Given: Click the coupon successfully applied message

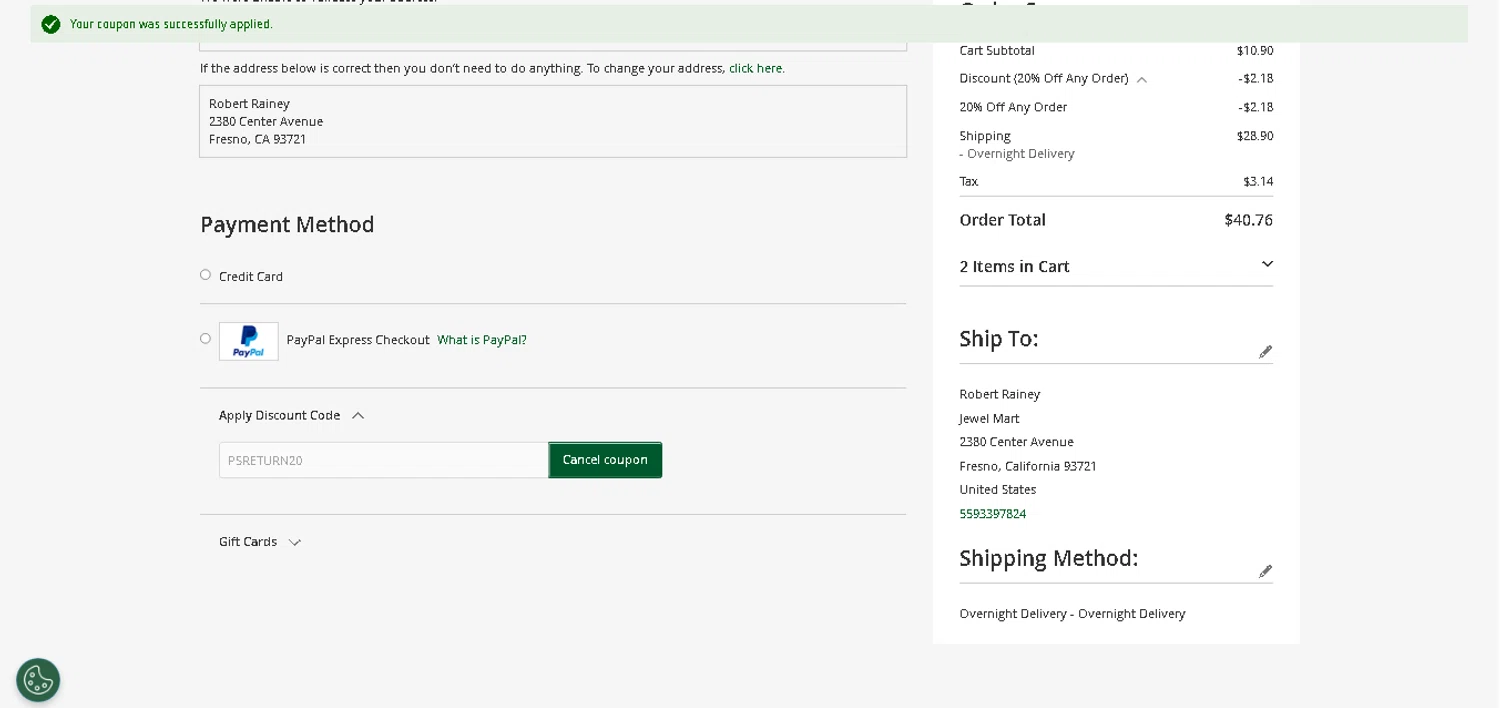Looking at the screenshot, I should (171, 24).
